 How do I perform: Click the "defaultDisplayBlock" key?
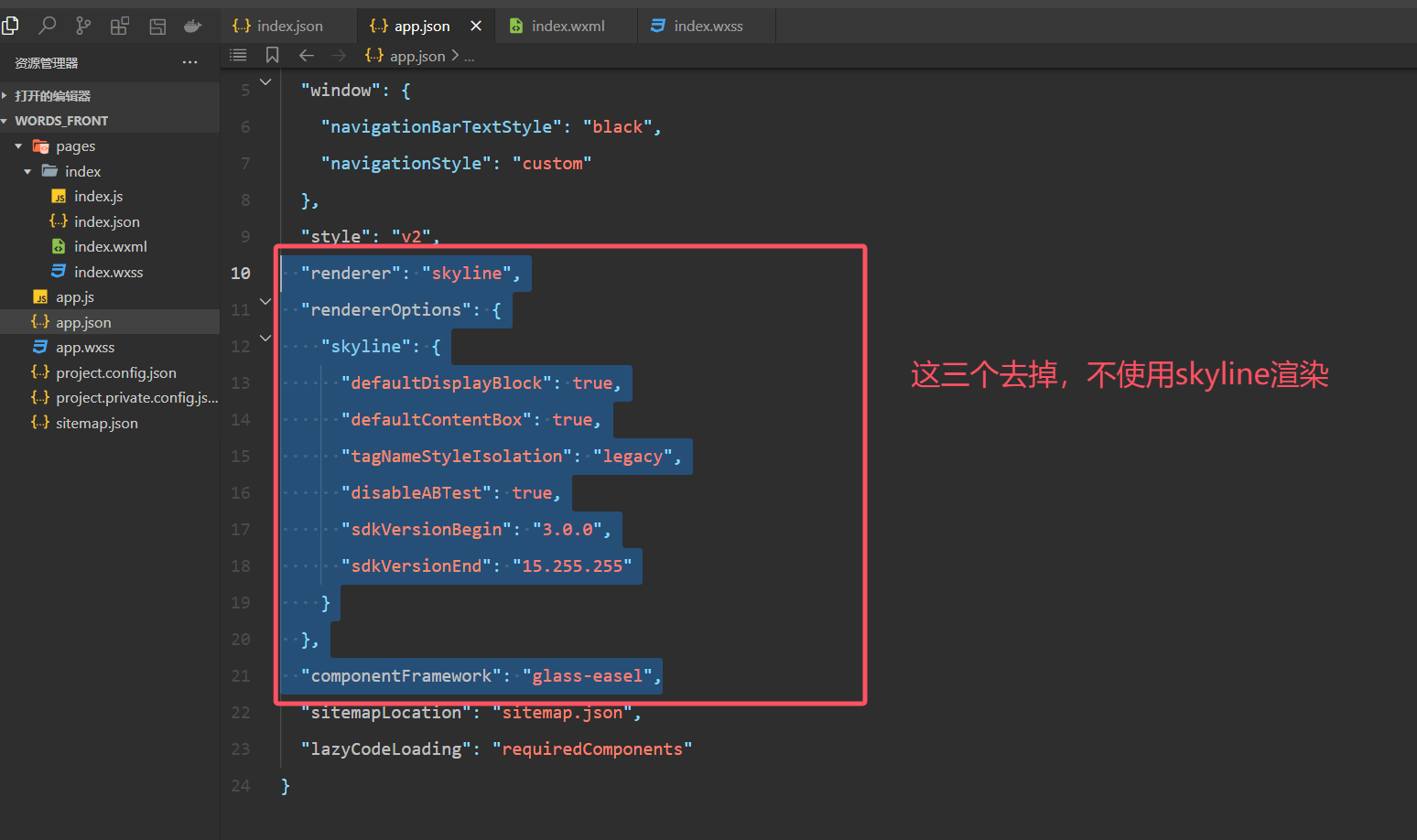447,383
